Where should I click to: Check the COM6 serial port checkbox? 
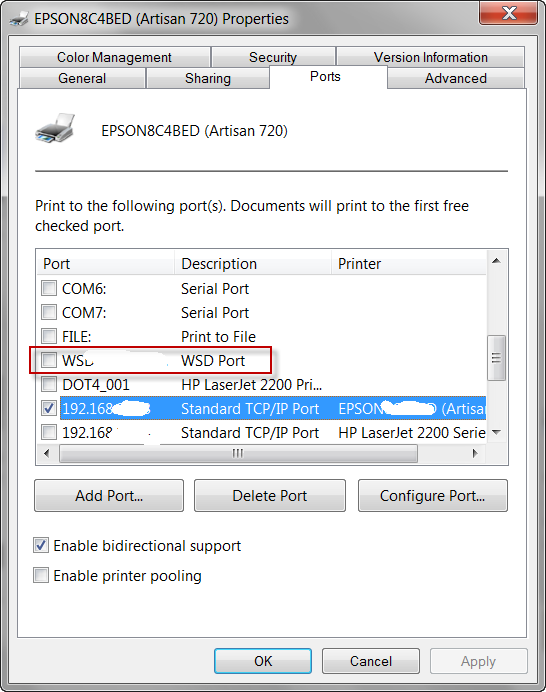coord(49,288)
